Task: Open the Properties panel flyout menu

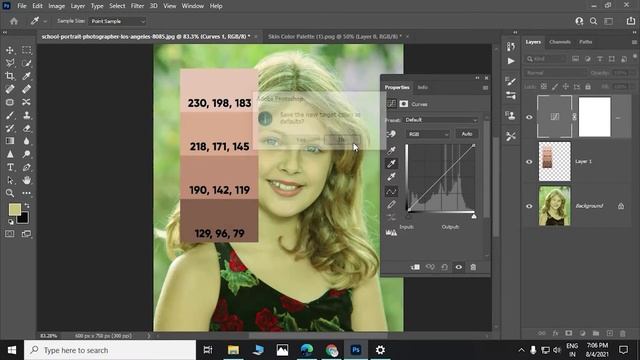Action: pos(485,88)
